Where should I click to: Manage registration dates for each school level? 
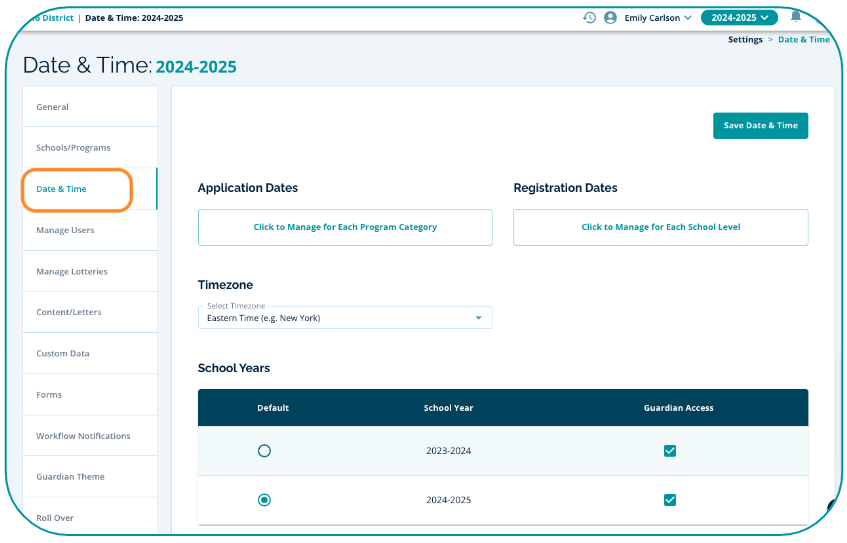tap(660, 227)
